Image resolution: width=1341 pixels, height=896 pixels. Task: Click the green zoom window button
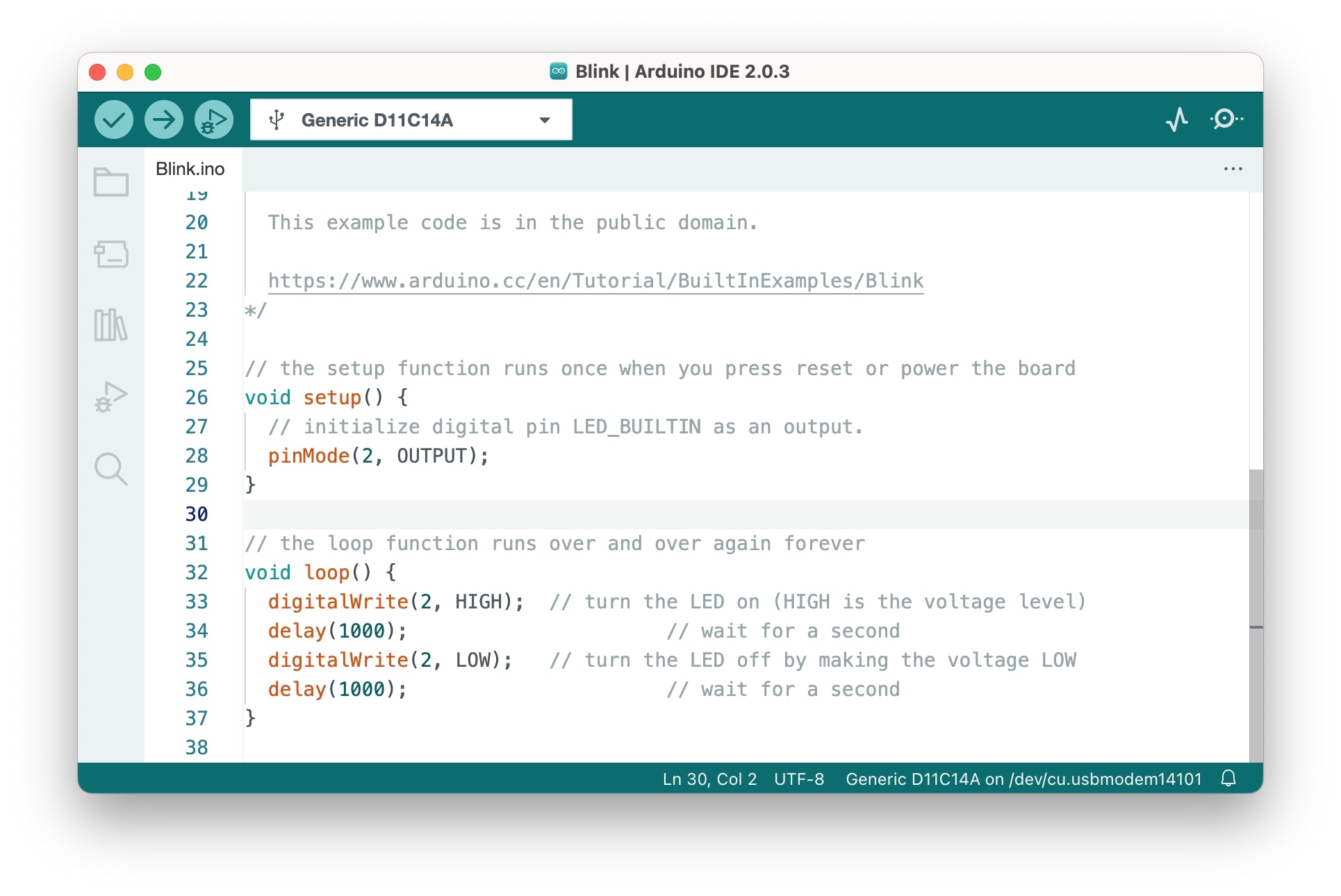pyautogui.click(x=153, y=72)
